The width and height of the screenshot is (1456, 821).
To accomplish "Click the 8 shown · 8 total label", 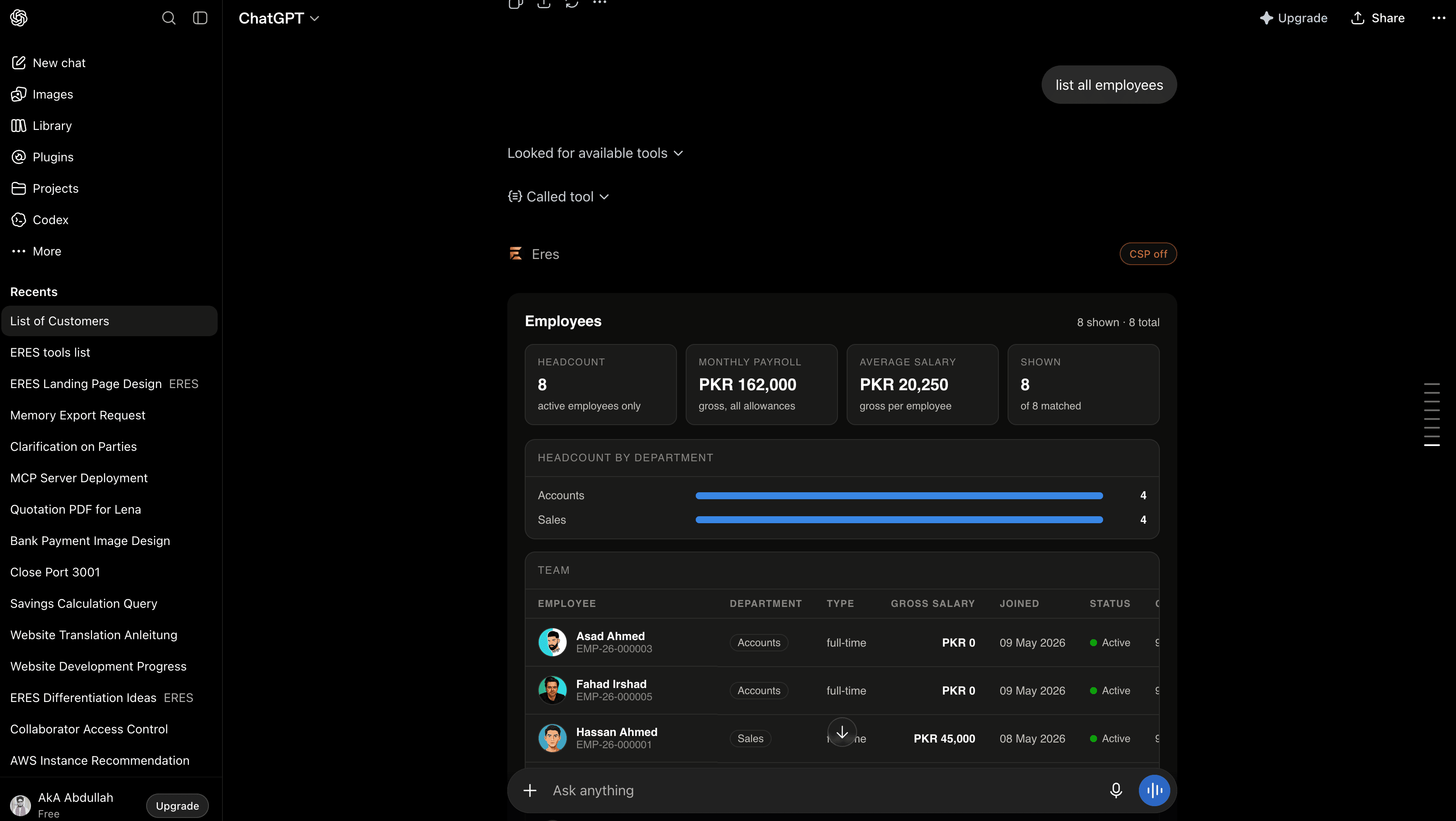I will [x=1118, y=322].
